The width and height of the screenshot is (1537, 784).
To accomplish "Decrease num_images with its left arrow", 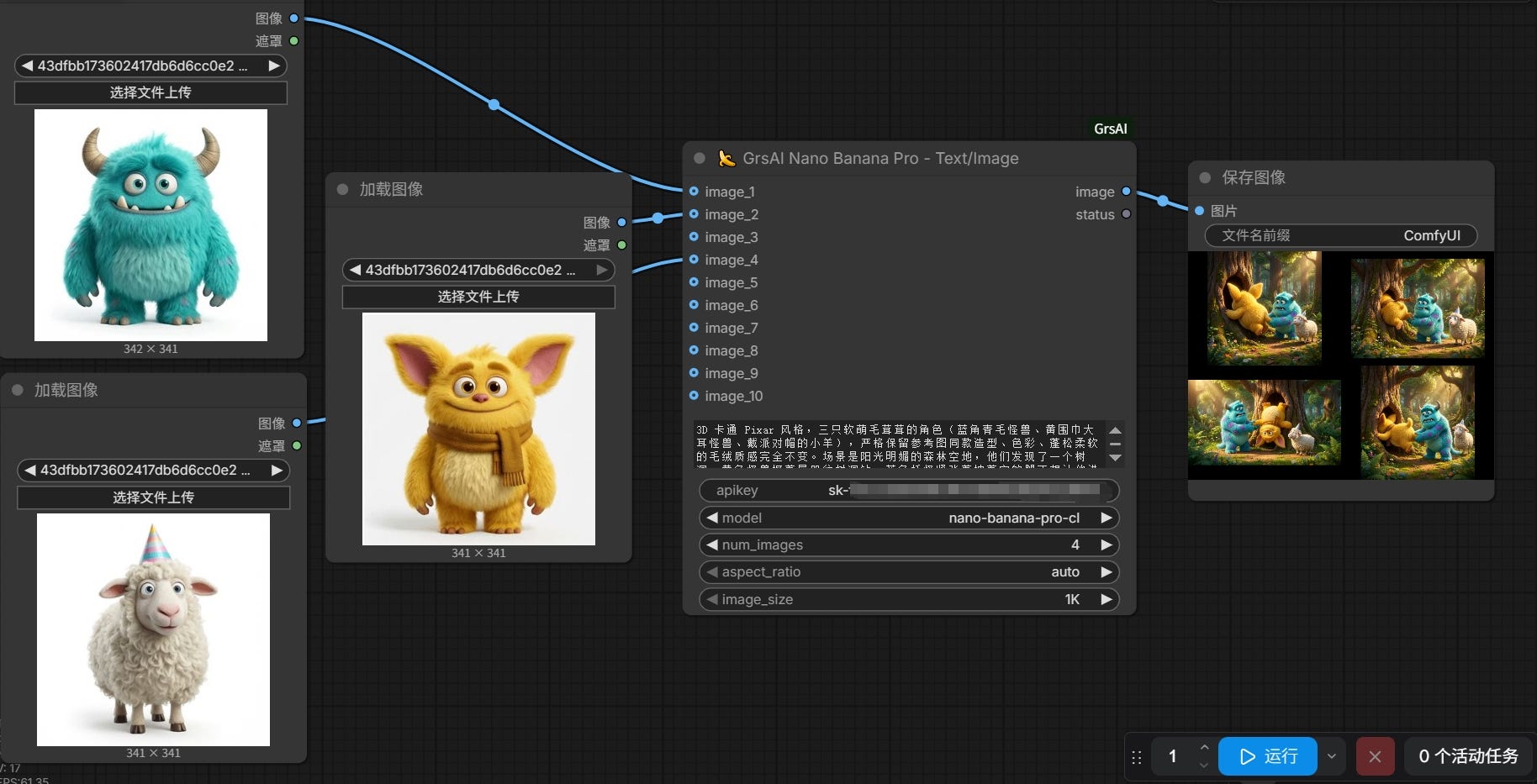I will tap(712, 545).
